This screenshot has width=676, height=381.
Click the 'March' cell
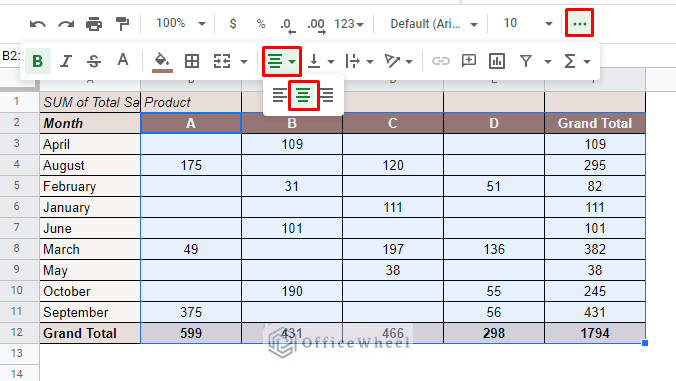tap(90, 250)
